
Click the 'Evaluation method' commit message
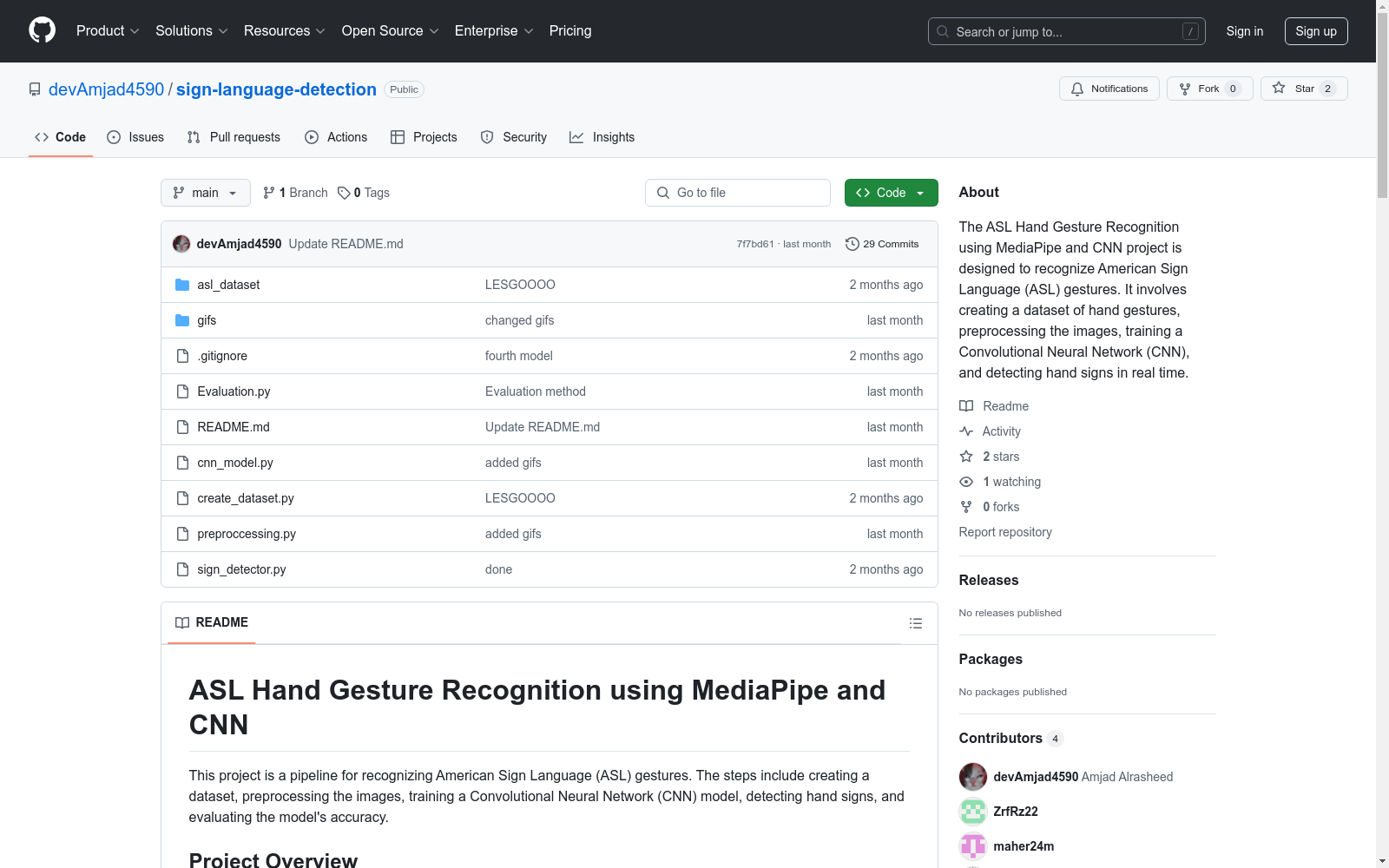tap(536, 391)
